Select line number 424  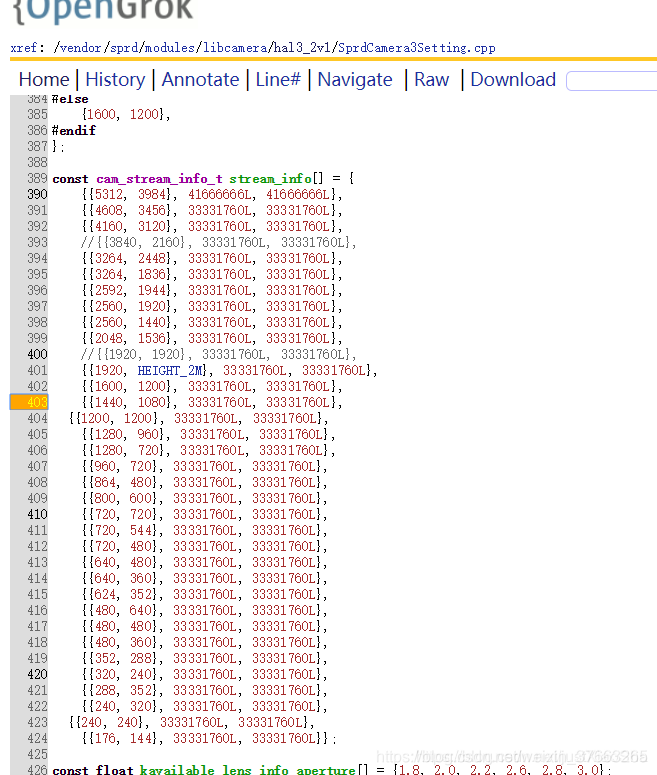tap(37, 738)
